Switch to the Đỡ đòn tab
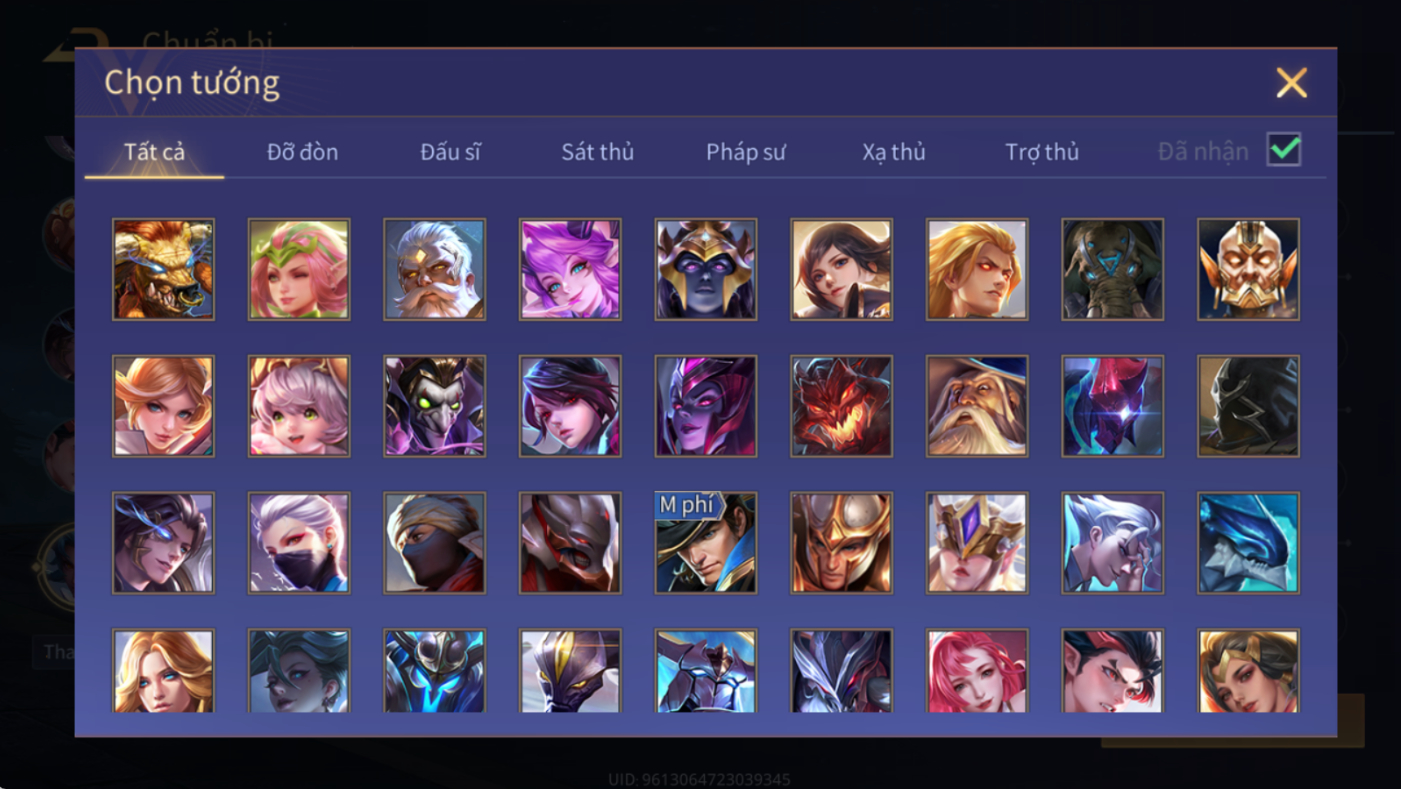 tap(302, 152)
